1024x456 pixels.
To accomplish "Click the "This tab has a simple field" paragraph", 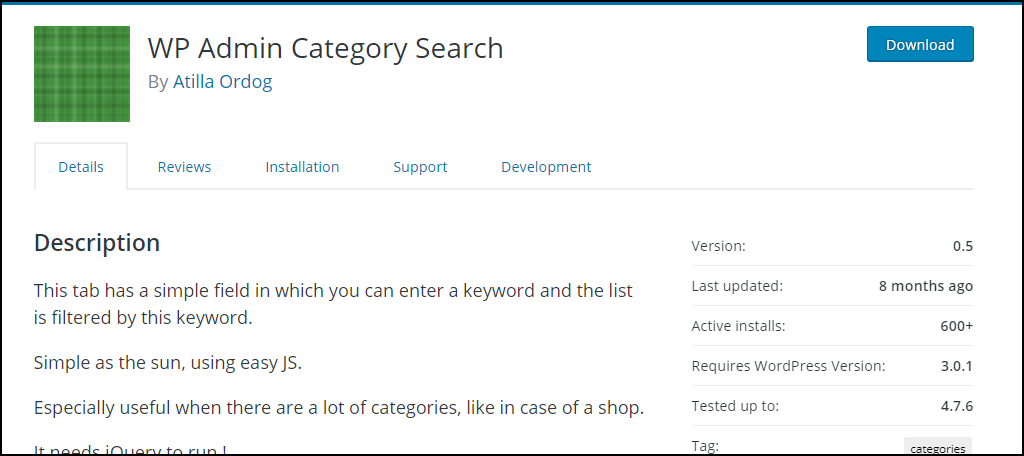I will [334, 304].
